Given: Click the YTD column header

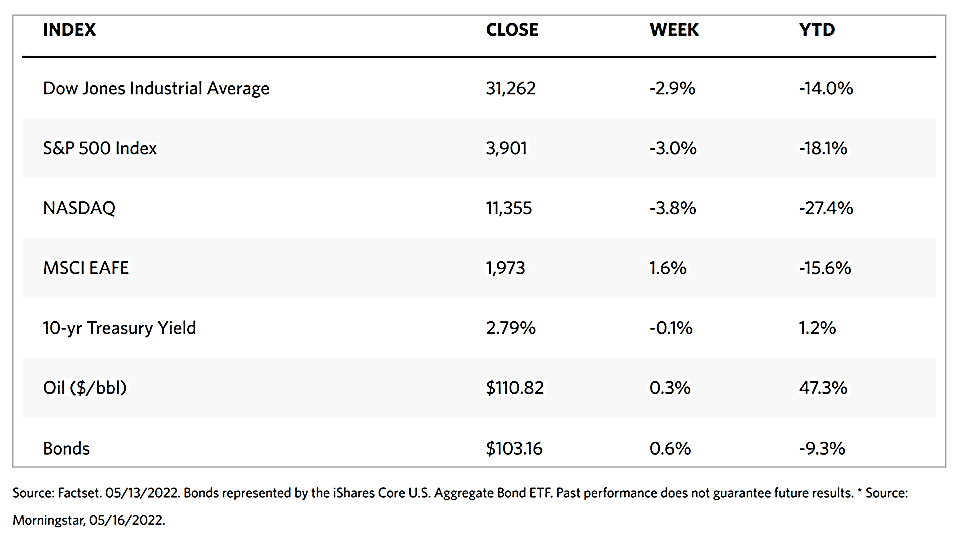Looking at the screenshot, I should 816,30.
